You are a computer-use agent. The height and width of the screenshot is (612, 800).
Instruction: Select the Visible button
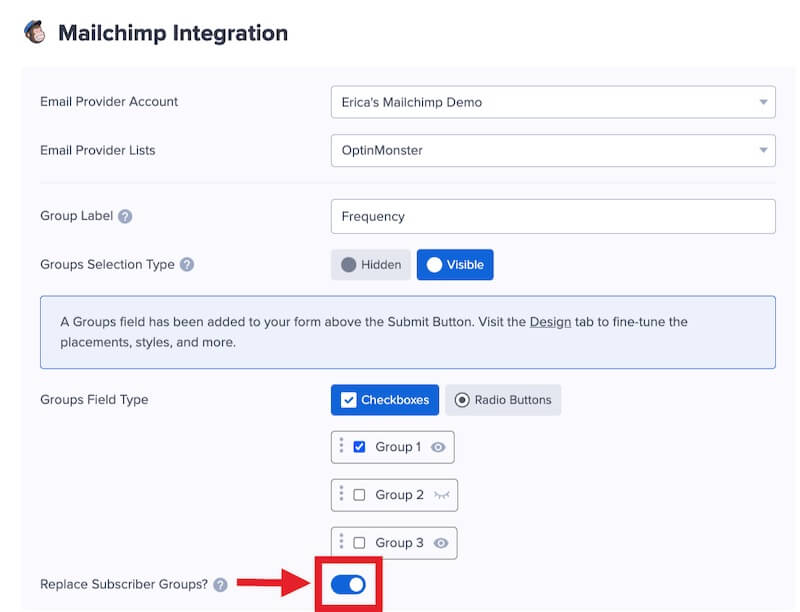(x=455, y=264)
